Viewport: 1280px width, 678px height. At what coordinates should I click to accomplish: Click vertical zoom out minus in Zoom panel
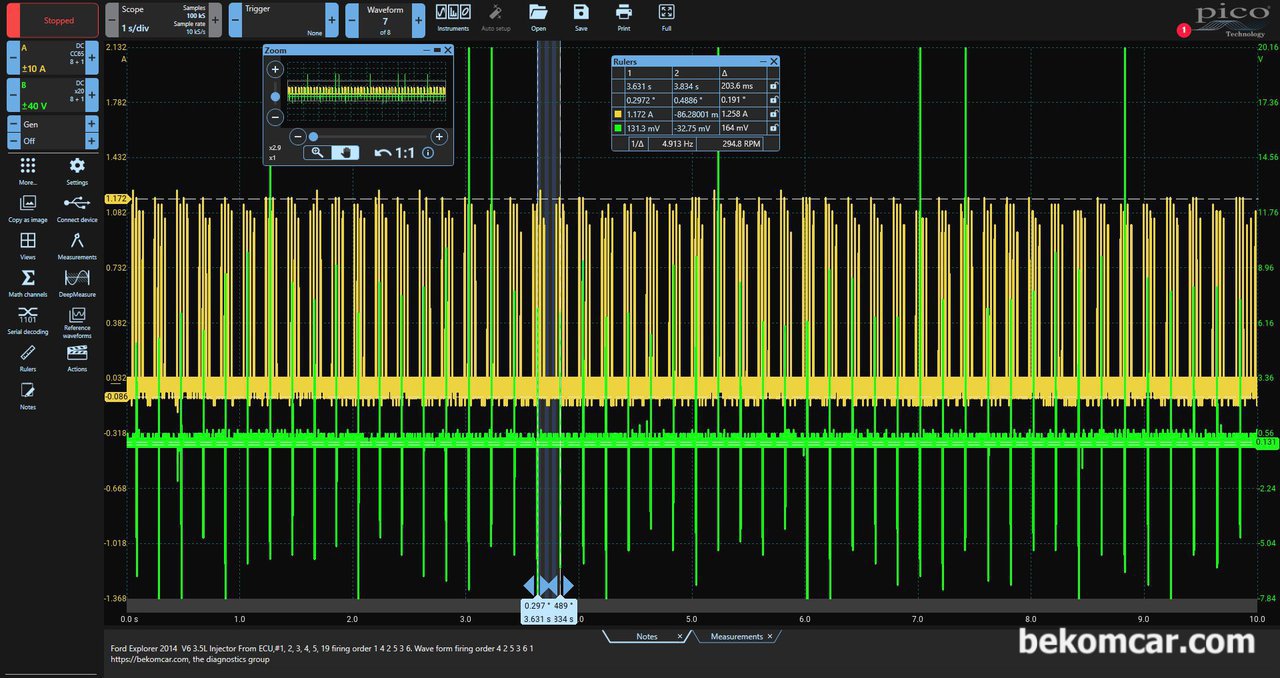[x=276, y=117]
